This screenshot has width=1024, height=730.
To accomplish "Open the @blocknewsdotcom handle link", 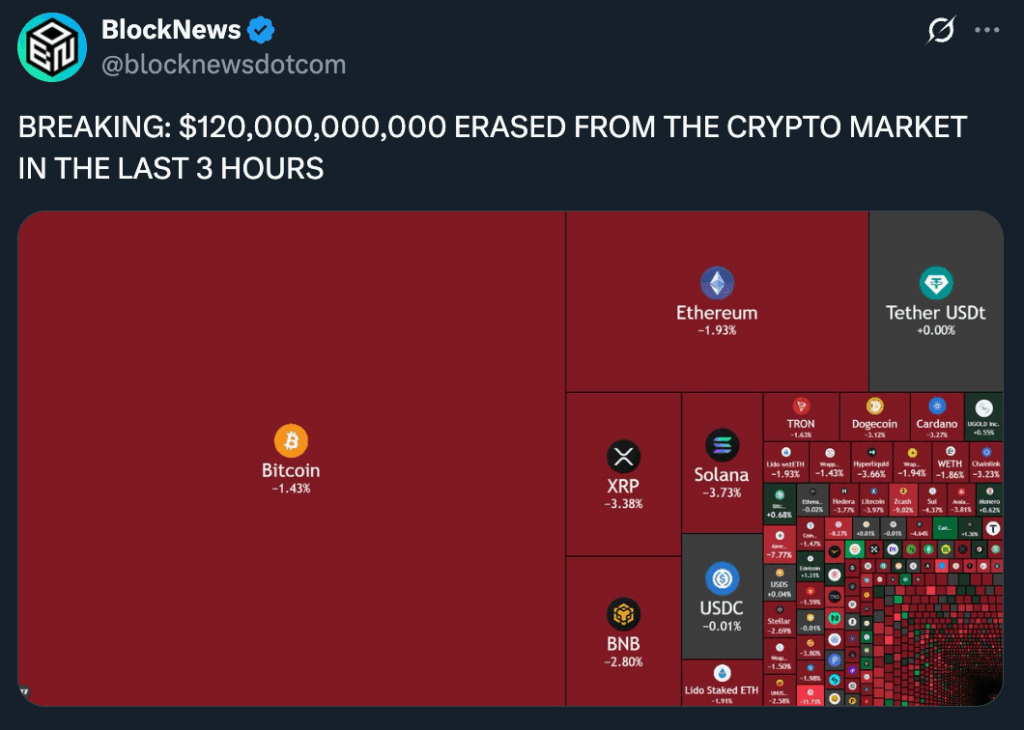I will (224, 64).
